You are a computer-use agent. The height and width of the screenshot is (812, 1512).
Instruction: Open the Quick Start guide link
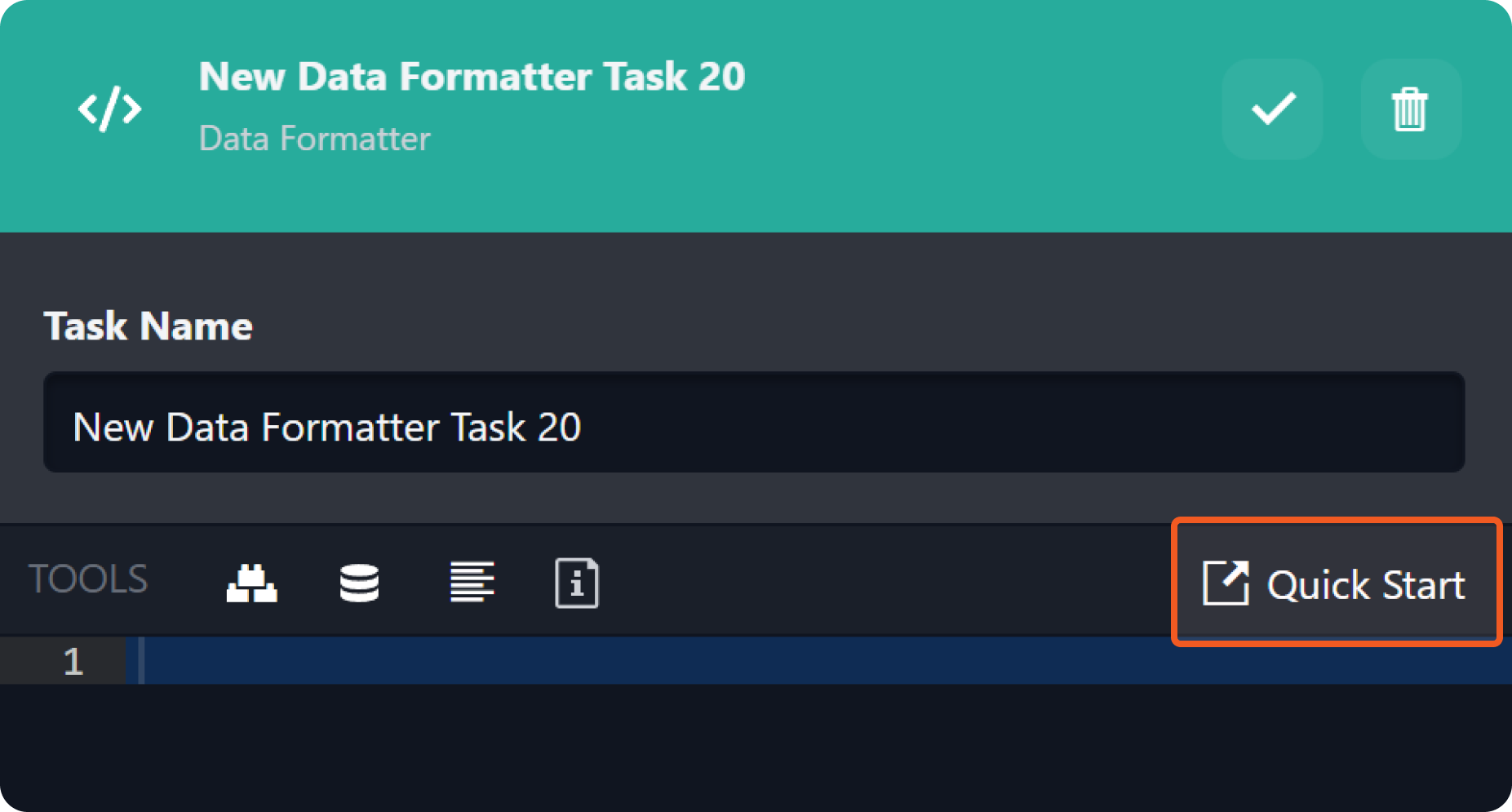[x=1365, y=584]
